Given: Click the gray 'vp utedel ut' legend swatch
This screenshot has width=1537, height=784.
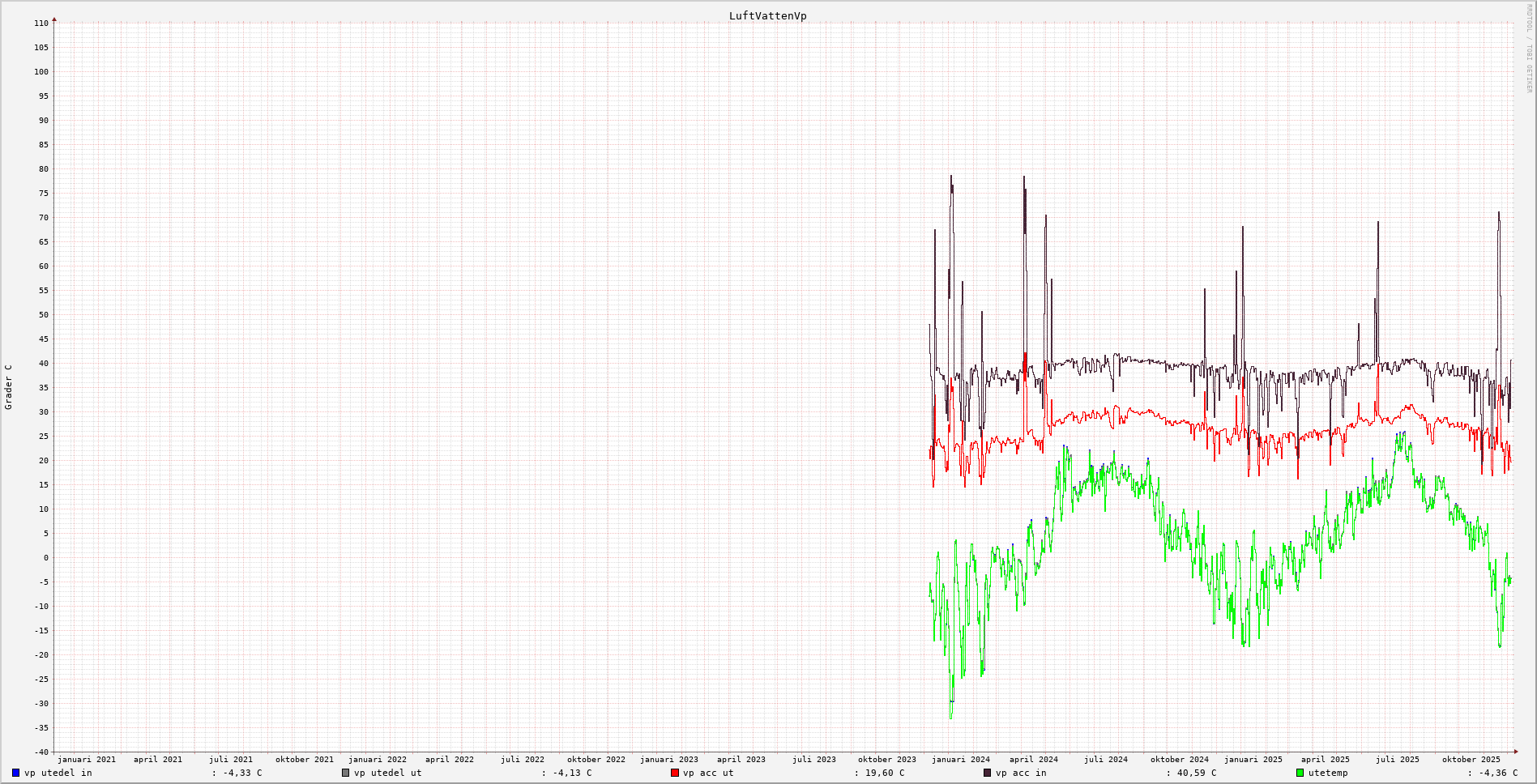Looking at the screenshot, I should (346, 773).
